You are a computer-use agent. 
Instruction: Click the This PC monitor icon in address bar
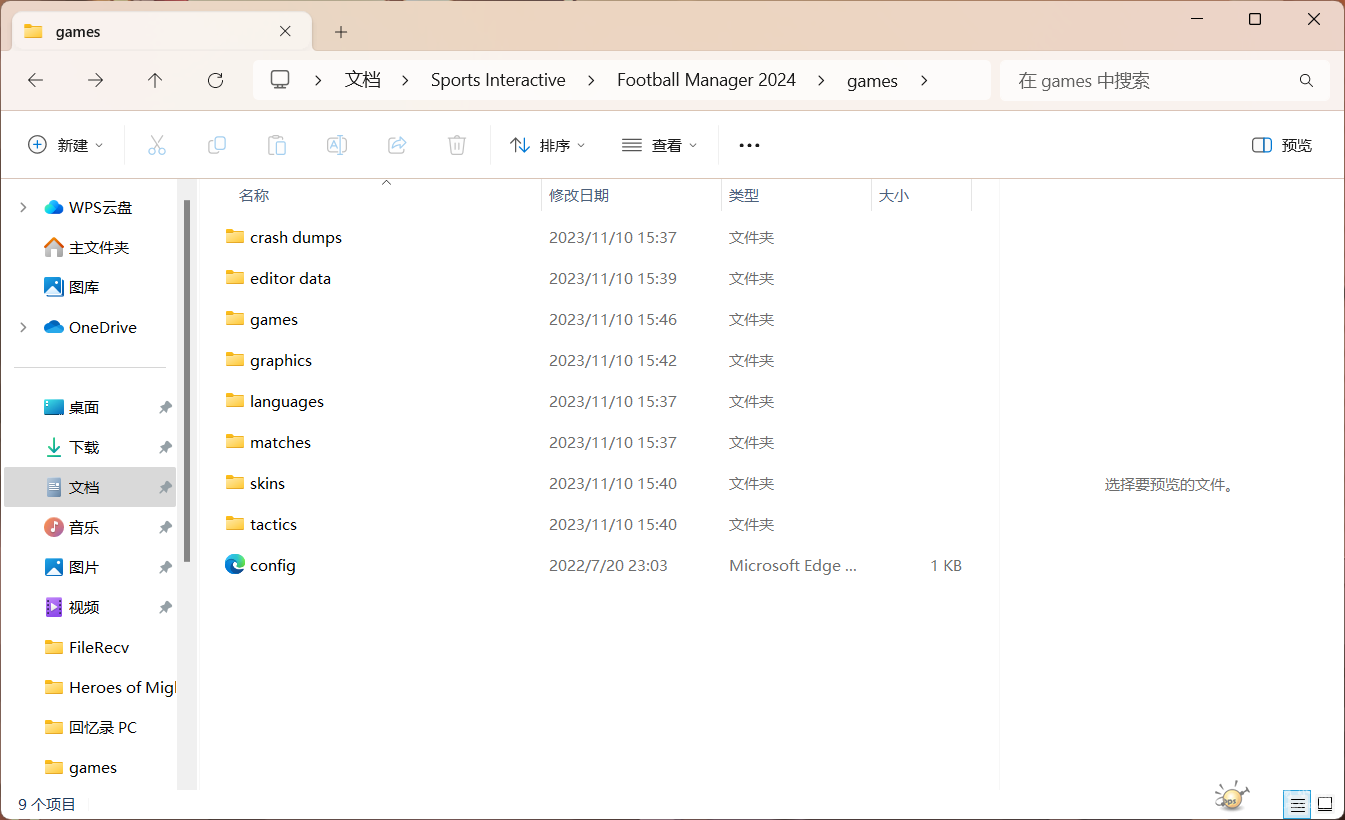coord(280,80)
